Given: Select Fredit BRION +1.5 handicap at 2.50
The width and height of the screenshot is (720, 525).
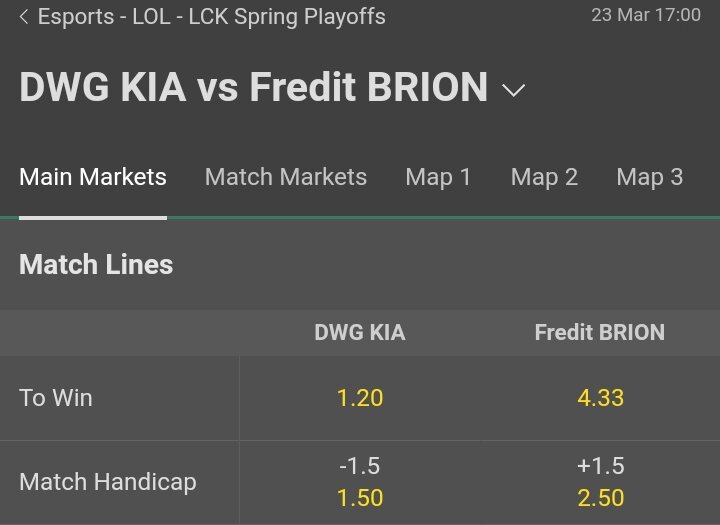Looking at the screenshot, I should click(x=600, y=482).
